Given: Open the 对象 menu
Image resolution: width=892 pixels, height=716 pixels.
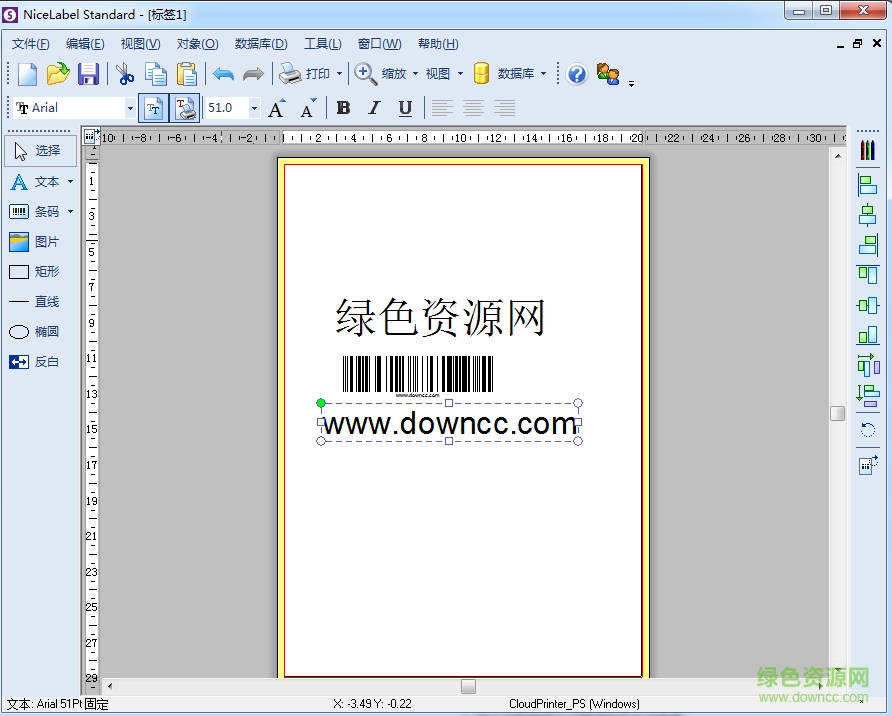Looking at the screenshot, I should click(x=196, y=43).
